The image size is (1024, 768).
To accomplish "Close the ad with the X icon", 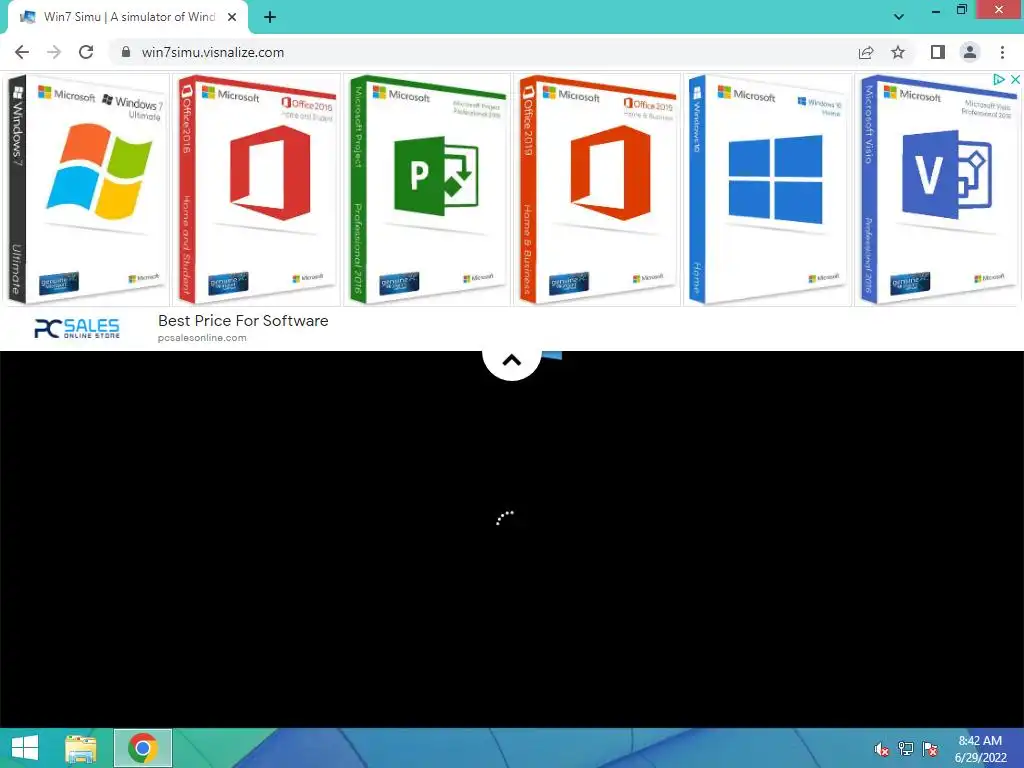I will (1015, 79).
